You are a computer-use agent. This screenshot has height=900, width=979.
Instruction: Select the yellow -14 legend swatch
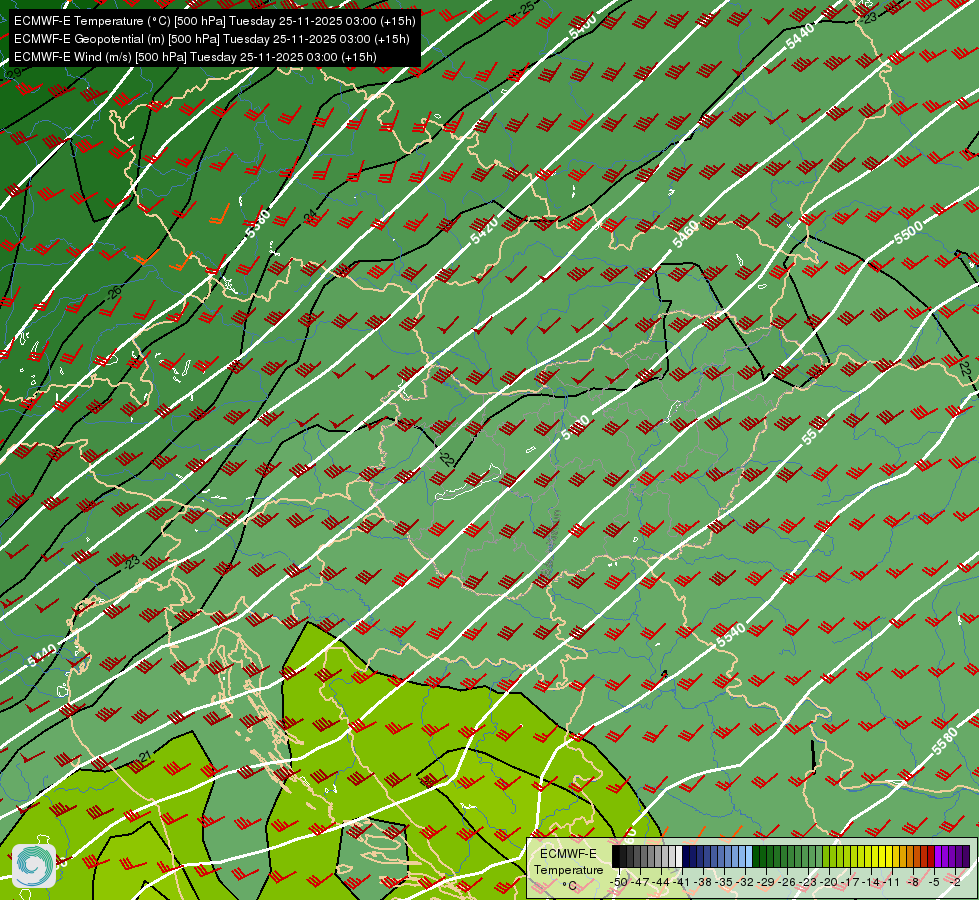(x=875, y=856)
